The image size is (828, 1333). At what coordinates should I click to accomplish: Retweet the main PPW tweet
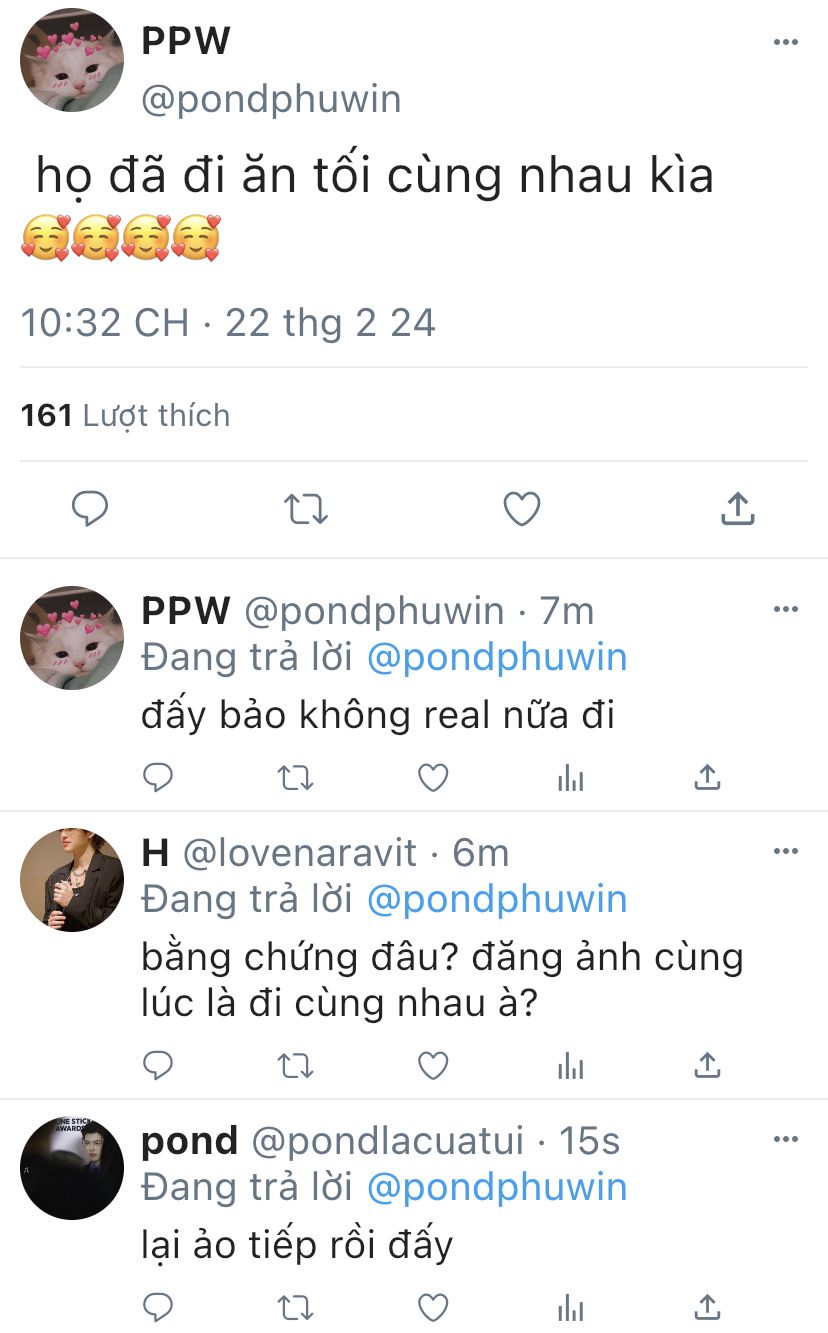(x=305, y=510)
